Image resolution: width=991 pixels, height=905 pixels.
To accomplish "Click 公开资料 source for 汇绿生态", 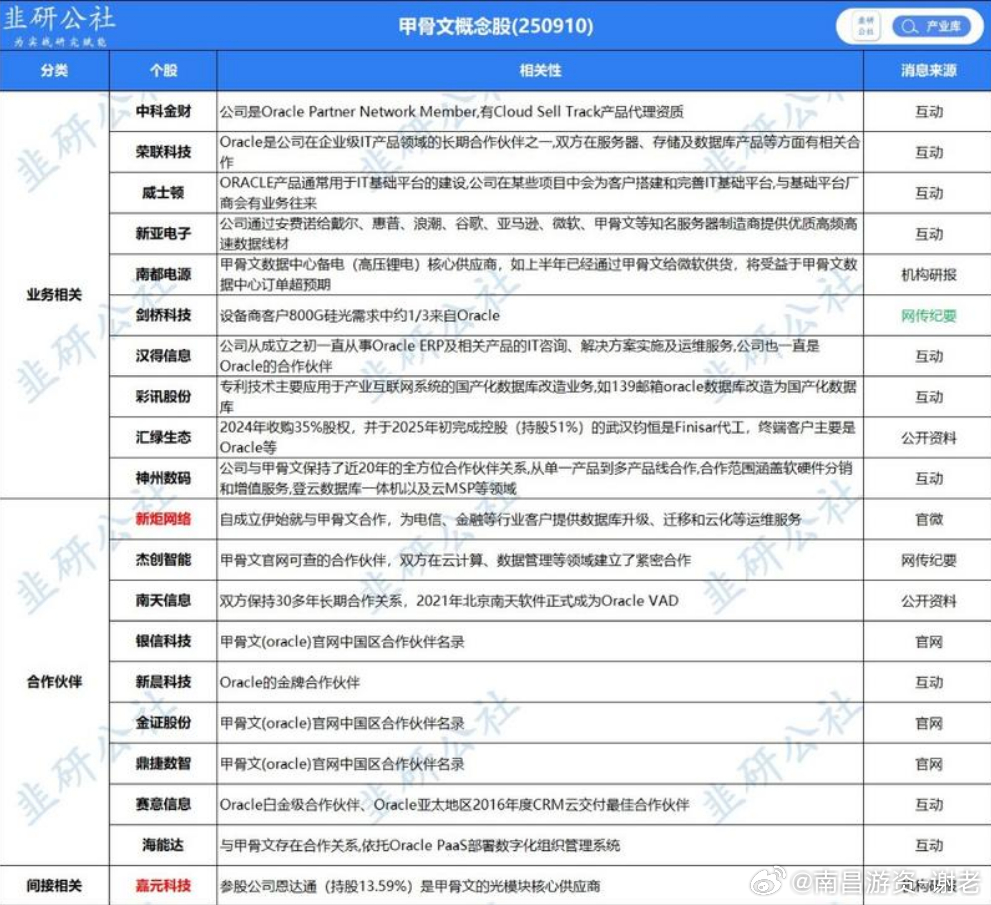I will [928, 437].
